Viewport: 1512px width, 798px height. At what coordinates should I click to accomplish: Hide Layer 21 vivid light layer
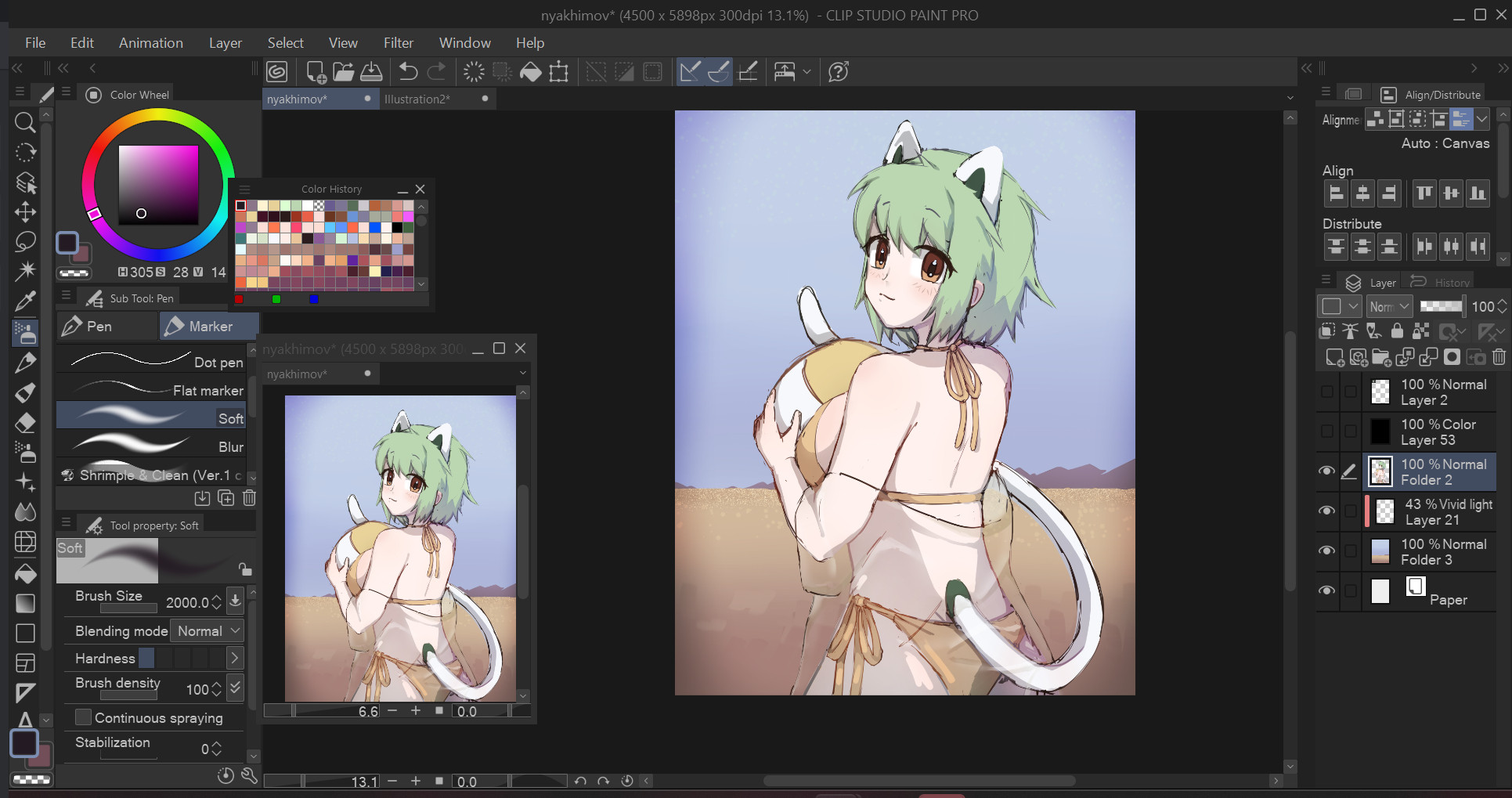[1326, 511]
